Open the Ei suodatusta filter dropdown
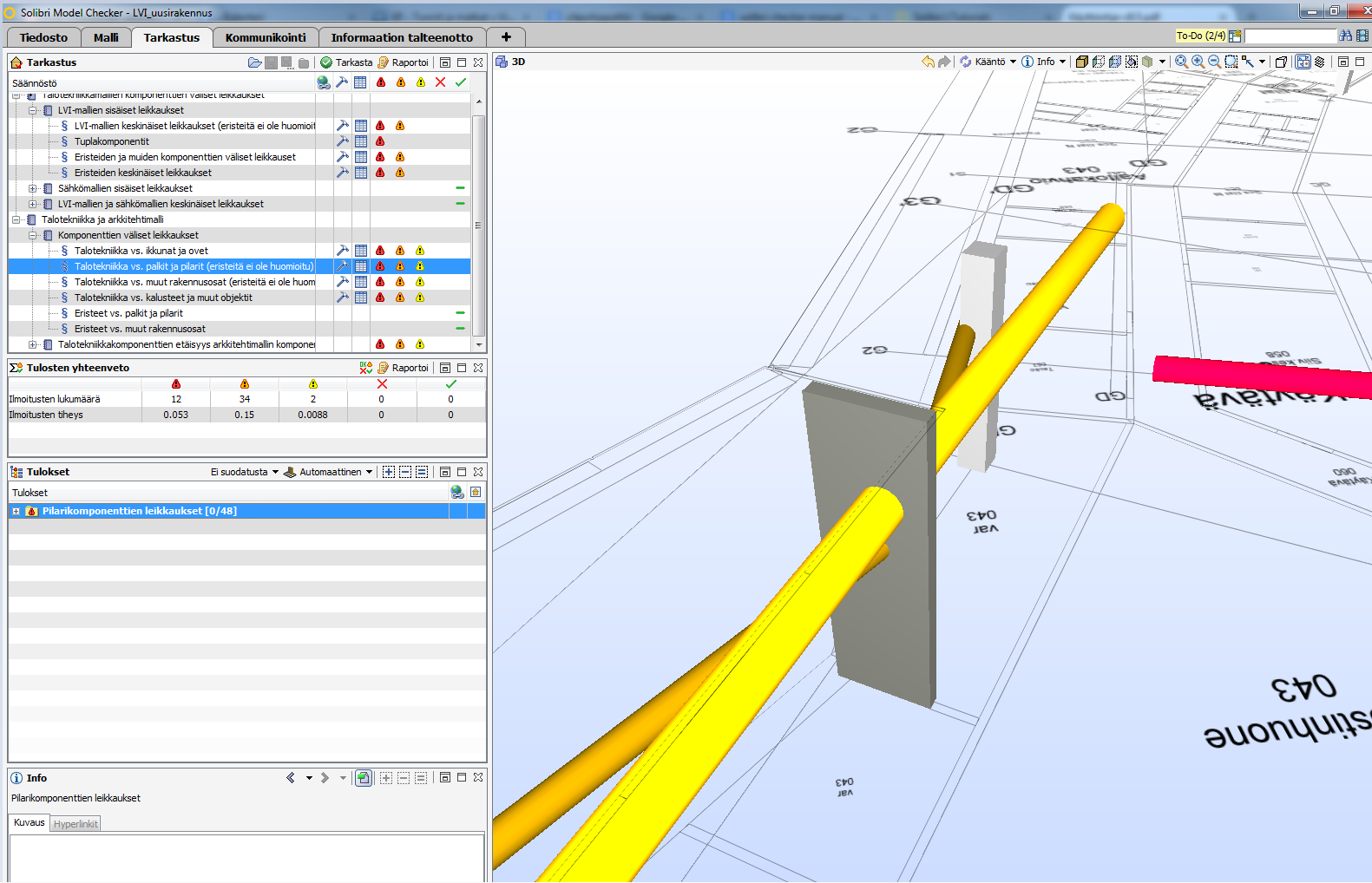 [245, 472]
